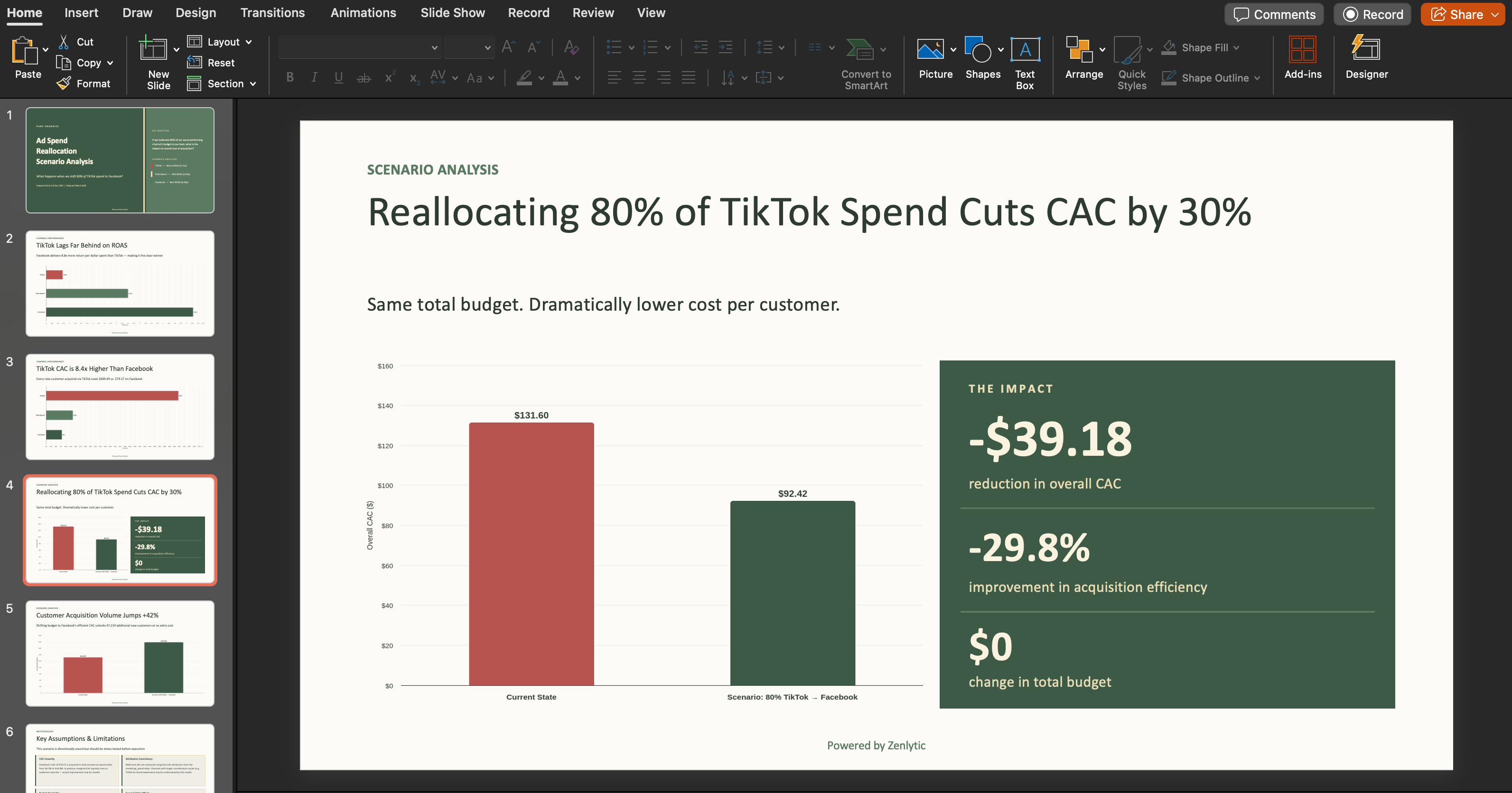Click the red Current State bar
This screenshot has width=1512, height=793.
coord(531,553)
